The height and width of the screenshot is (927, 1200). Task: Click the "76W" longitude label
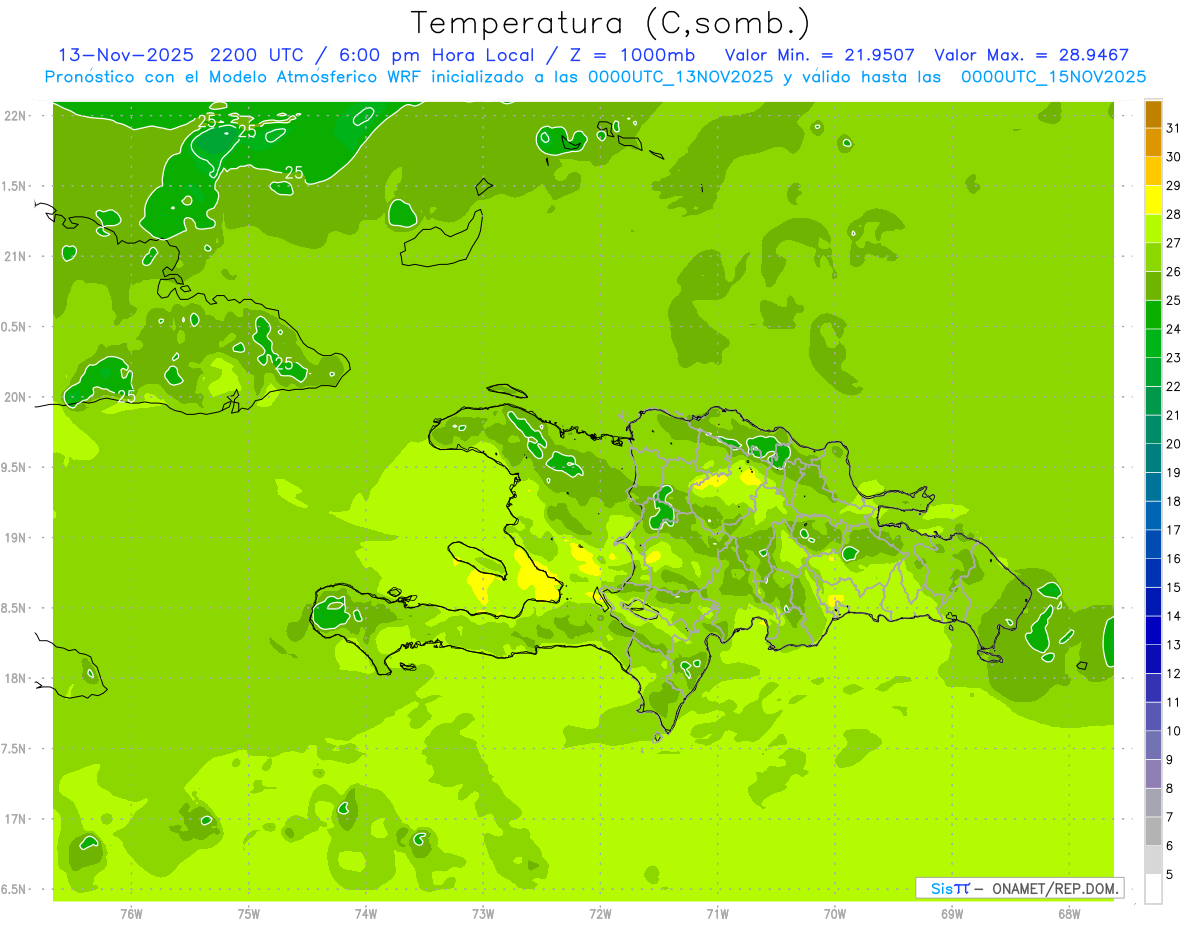[x=131, y=913]
